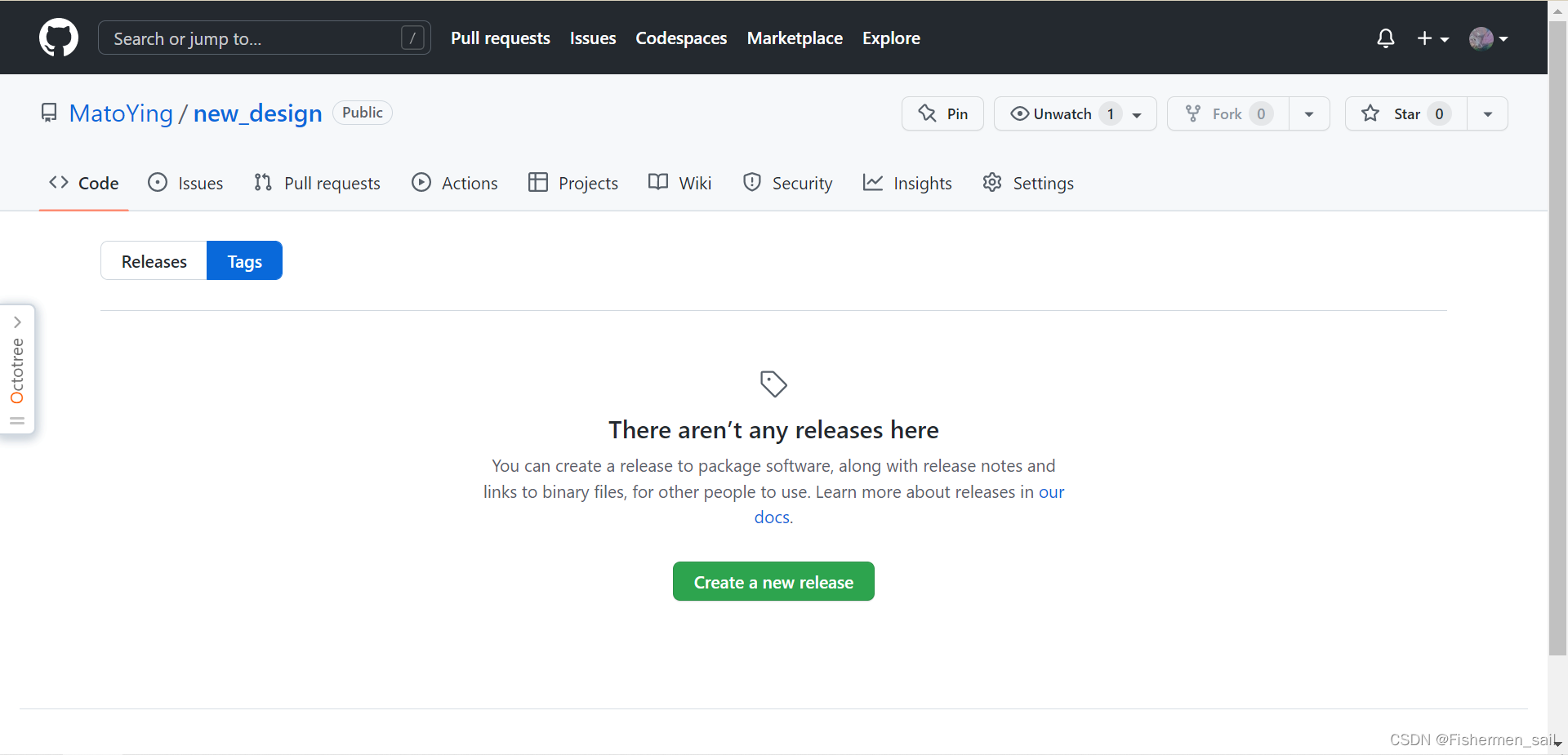The height and width of the screenshot is (755, 1568).
Task: Click the Octotree panel label
Action: pos(17,371)
